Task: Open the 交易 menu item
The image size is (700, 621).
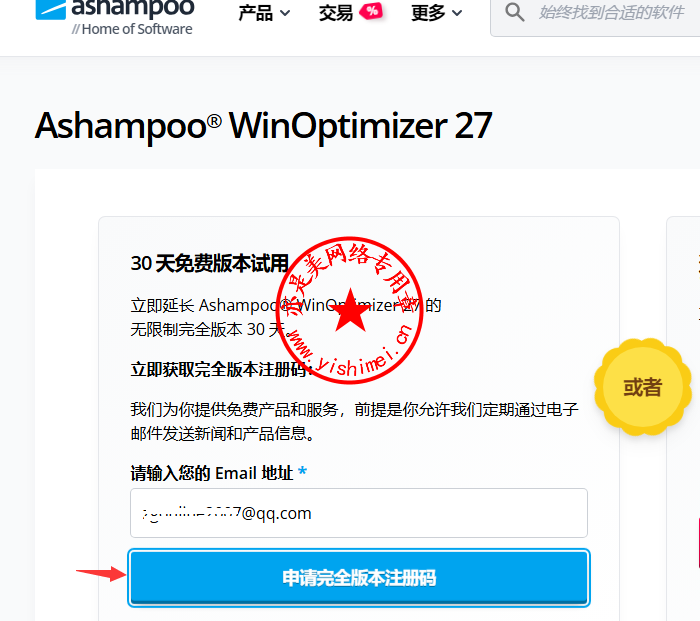Action: coord(336,13)
